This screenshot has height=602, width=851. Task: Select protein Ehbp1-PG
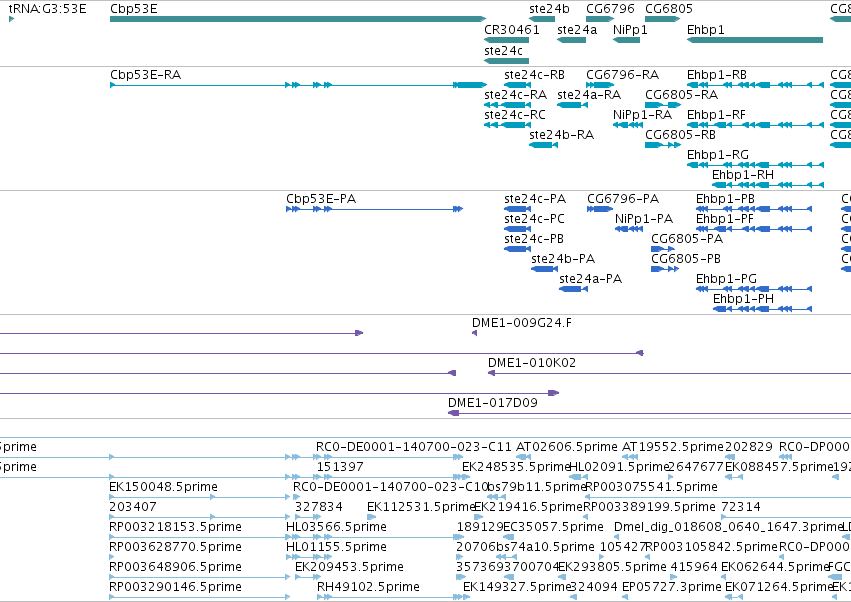point(754,289)
